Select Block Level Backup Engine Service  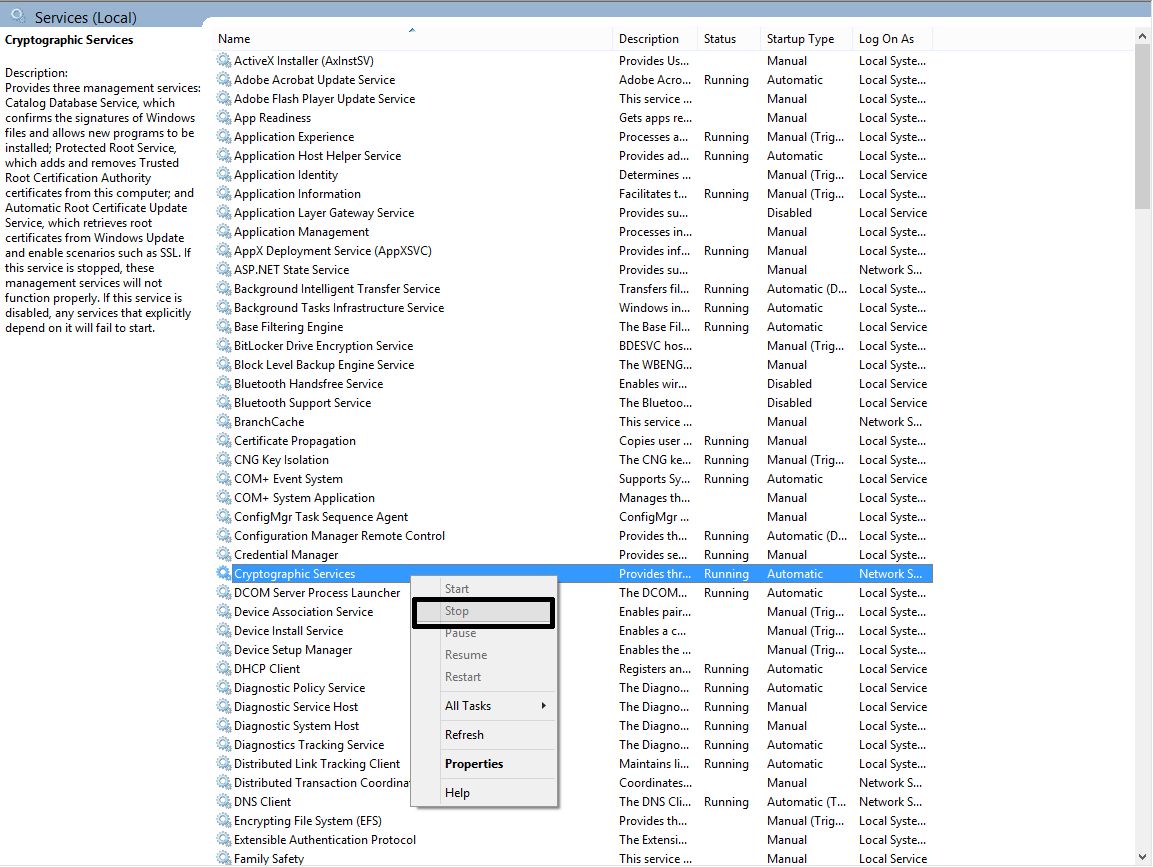coord(574,365)
